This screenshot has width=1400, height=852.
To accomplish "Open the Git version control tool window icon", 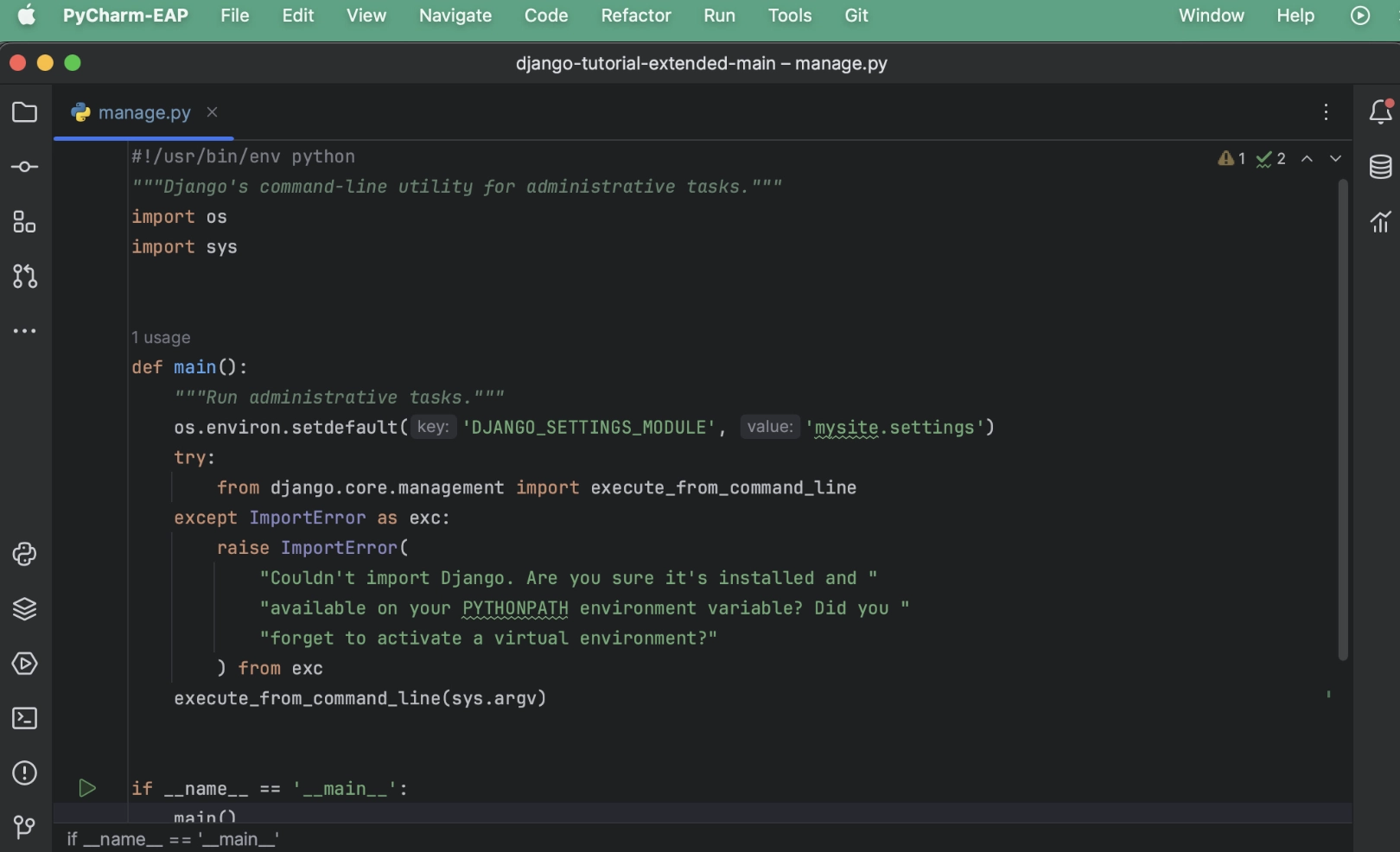I will tap(24, 827).
